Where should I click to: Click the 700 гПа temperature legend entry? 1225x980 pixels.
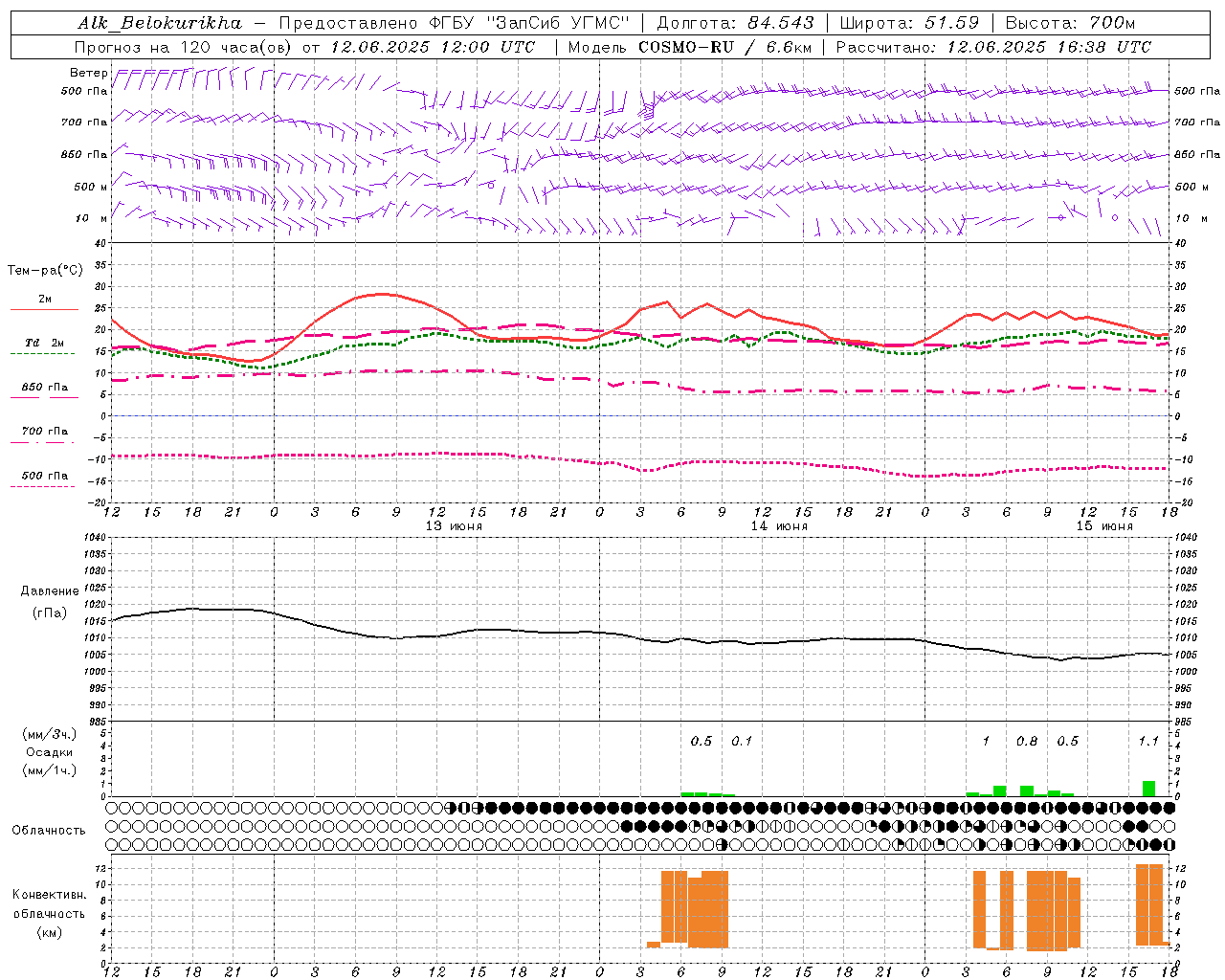tap(45, 431)
